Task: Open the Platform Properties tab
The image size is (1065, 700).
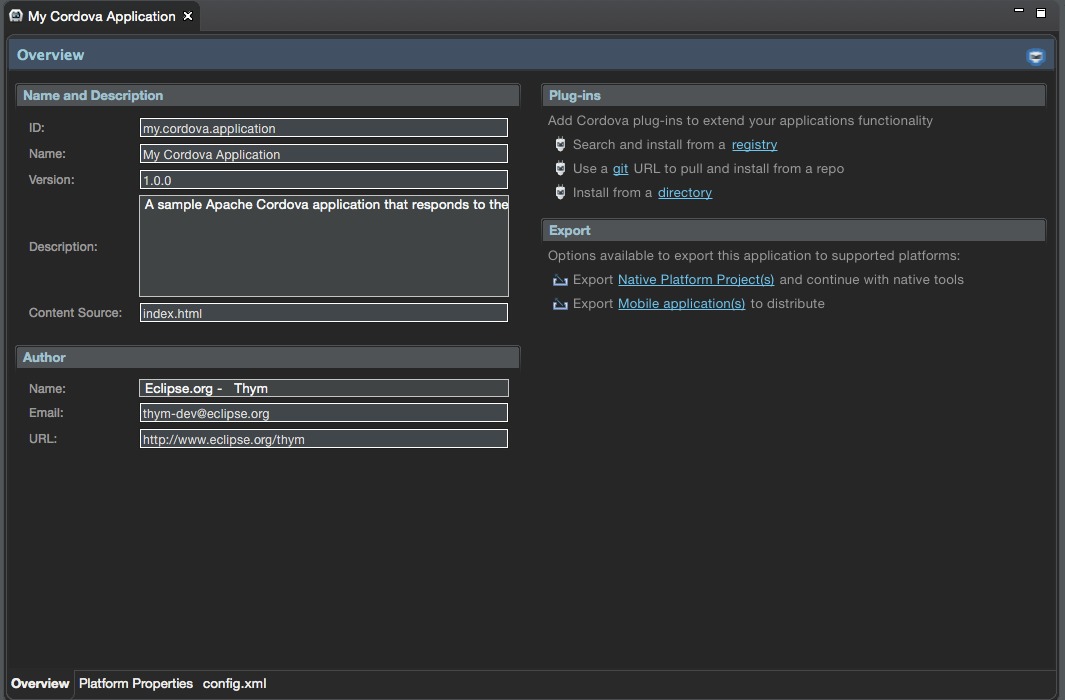Action: pos(136,683)
